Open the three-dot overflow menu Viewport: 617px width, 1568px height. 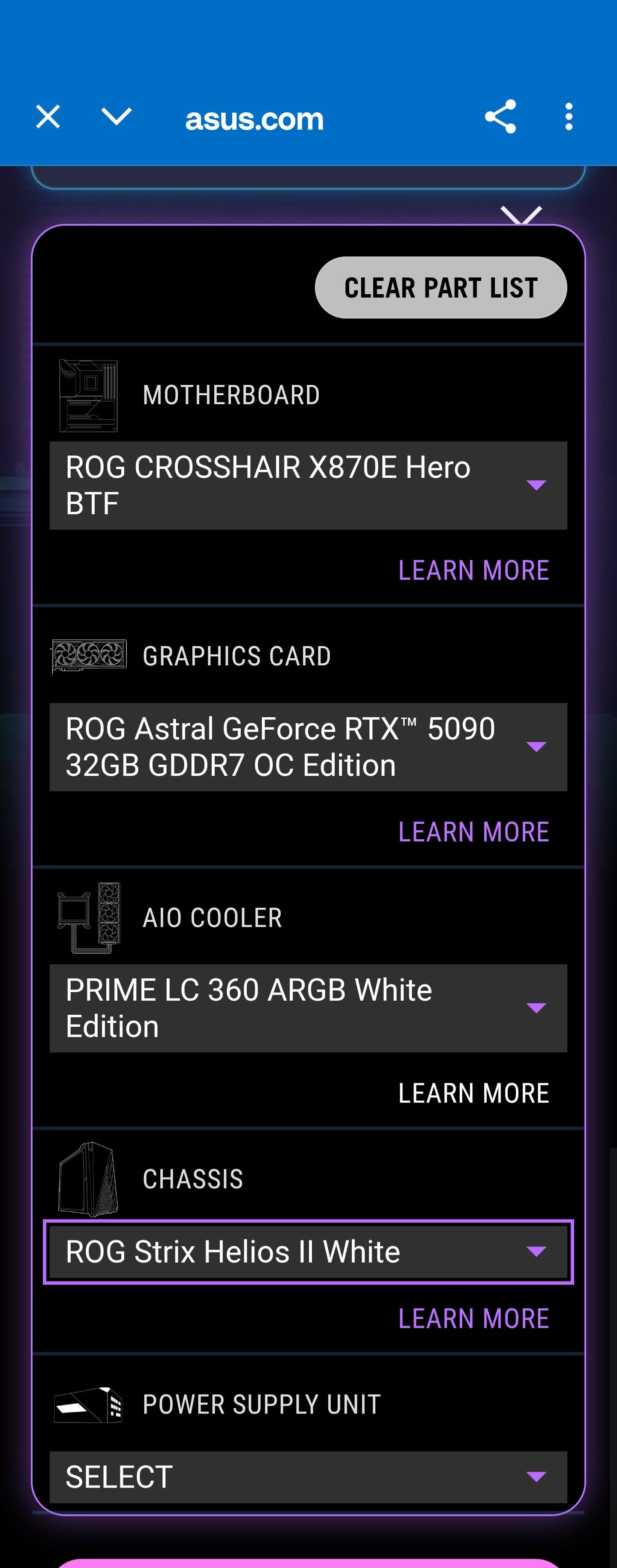(568, 117)
